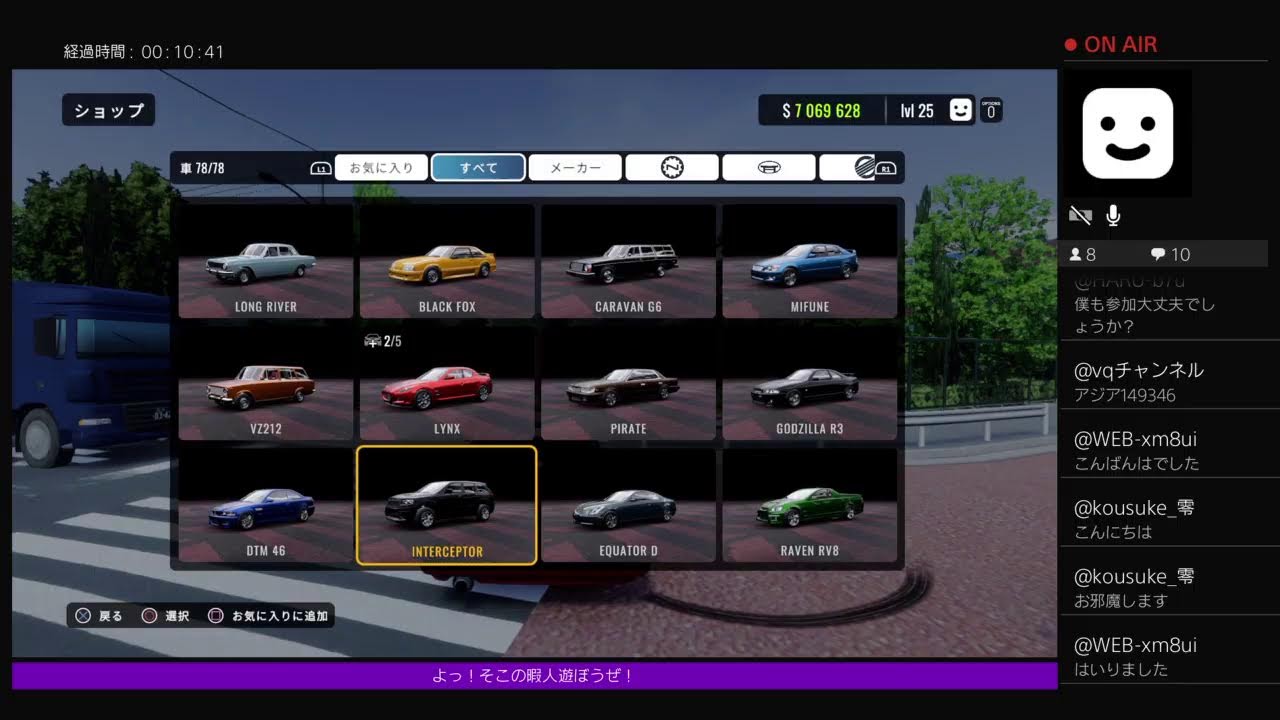1280x720 pixels.
Task: Open the メーカー manufacturer tab
Action: [575, 167]
